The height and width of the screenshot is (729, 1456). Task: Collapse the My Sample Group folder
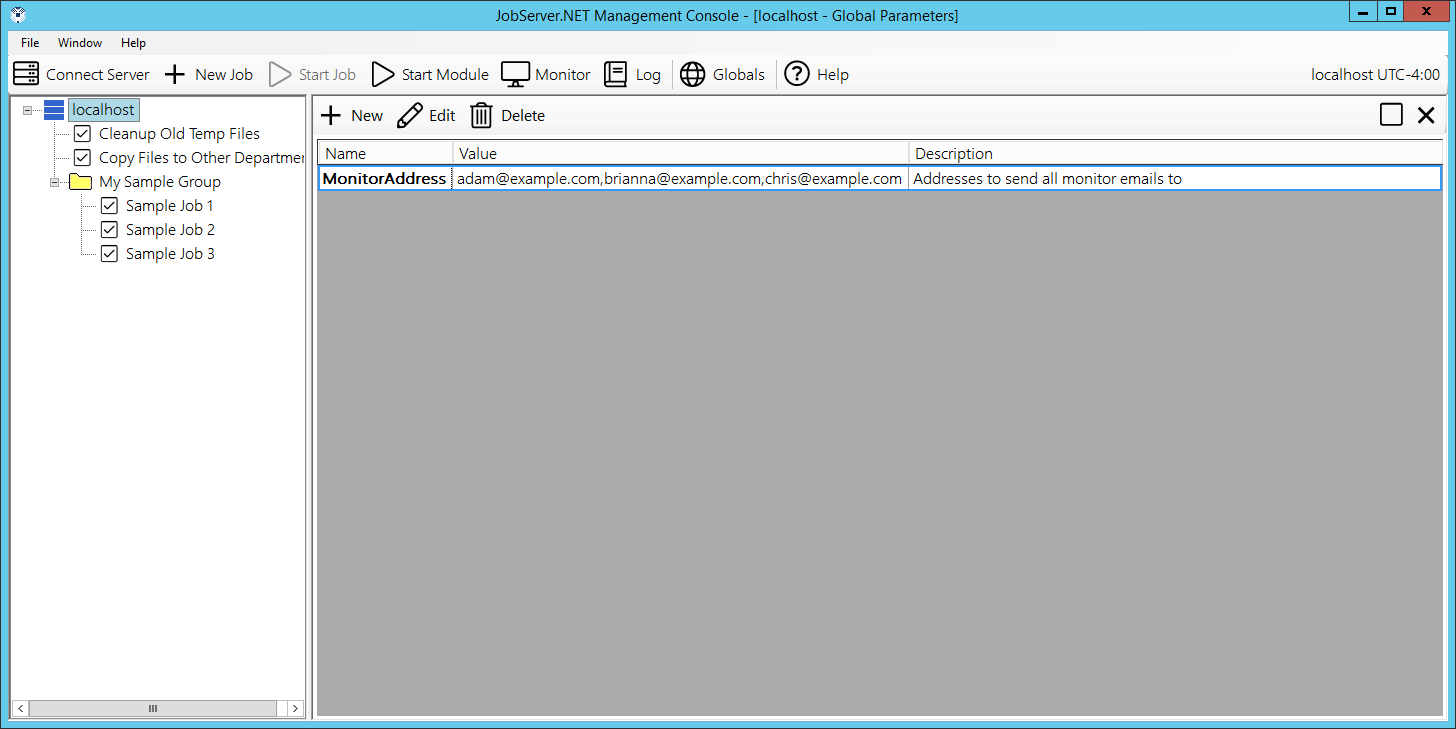tap(55, 182)
